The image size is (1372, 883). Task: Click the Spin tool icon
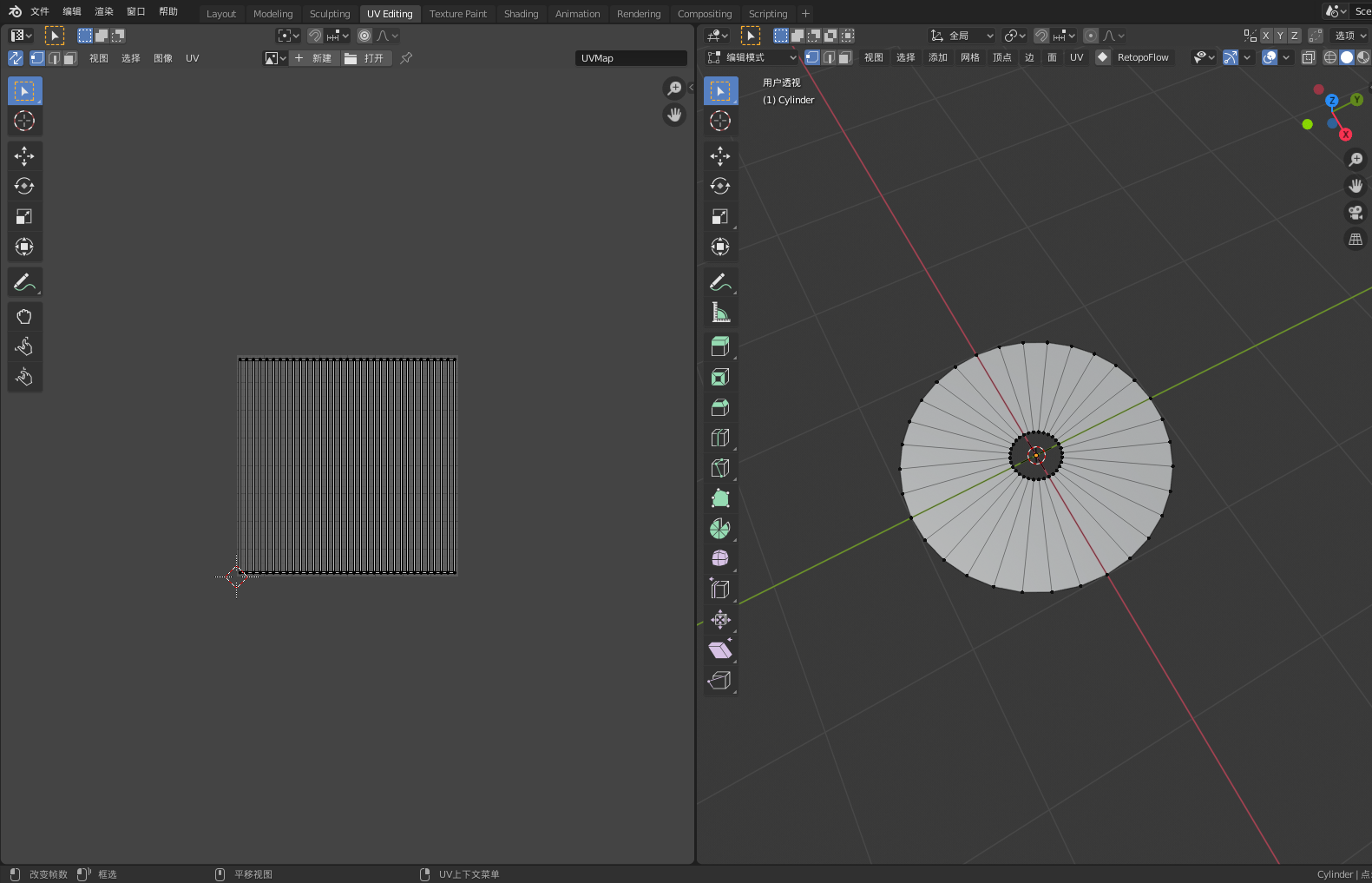click(x=719, y=529)
